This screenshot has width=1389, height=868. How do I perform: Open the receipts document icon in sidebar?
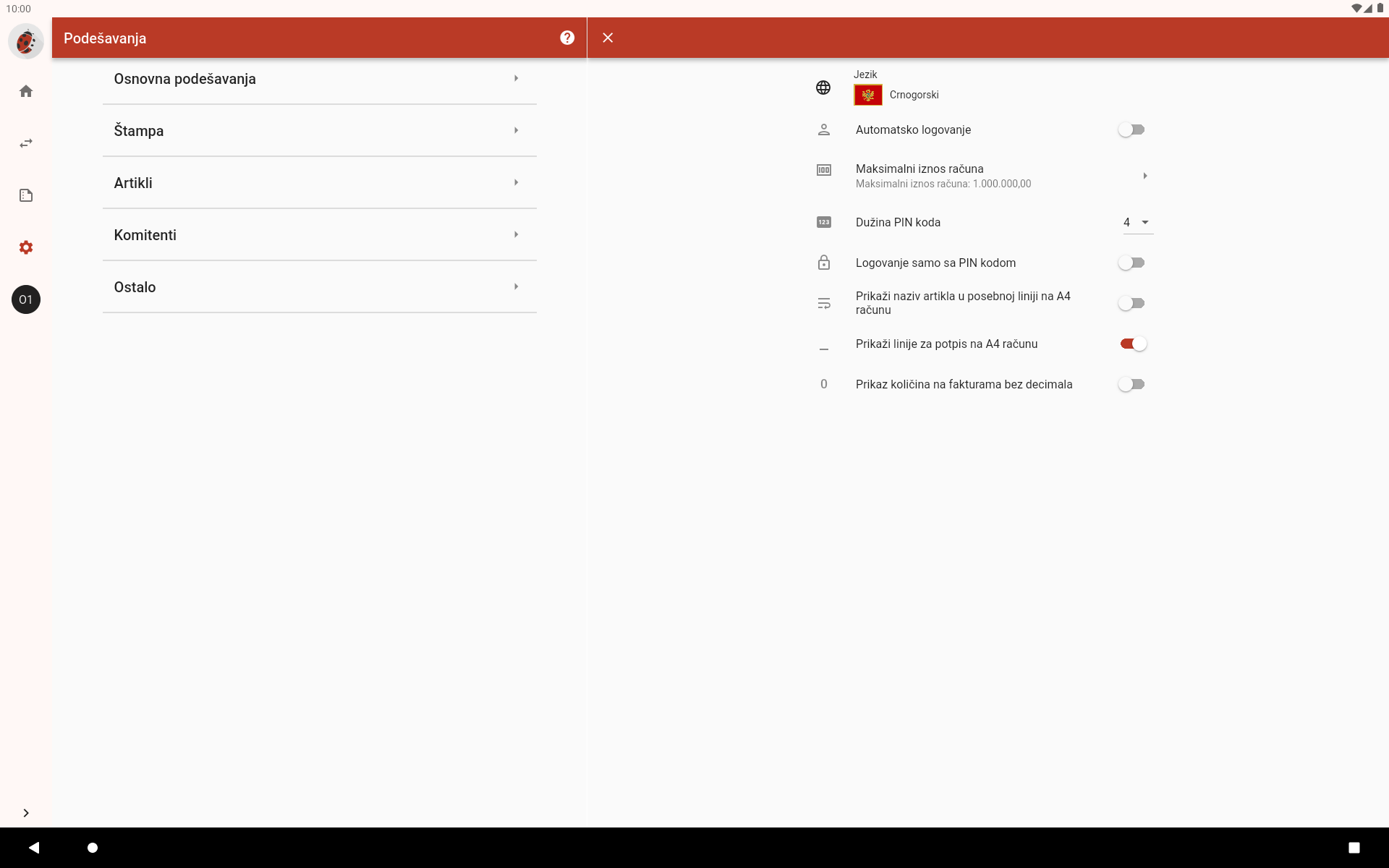[x=26, y=195]
